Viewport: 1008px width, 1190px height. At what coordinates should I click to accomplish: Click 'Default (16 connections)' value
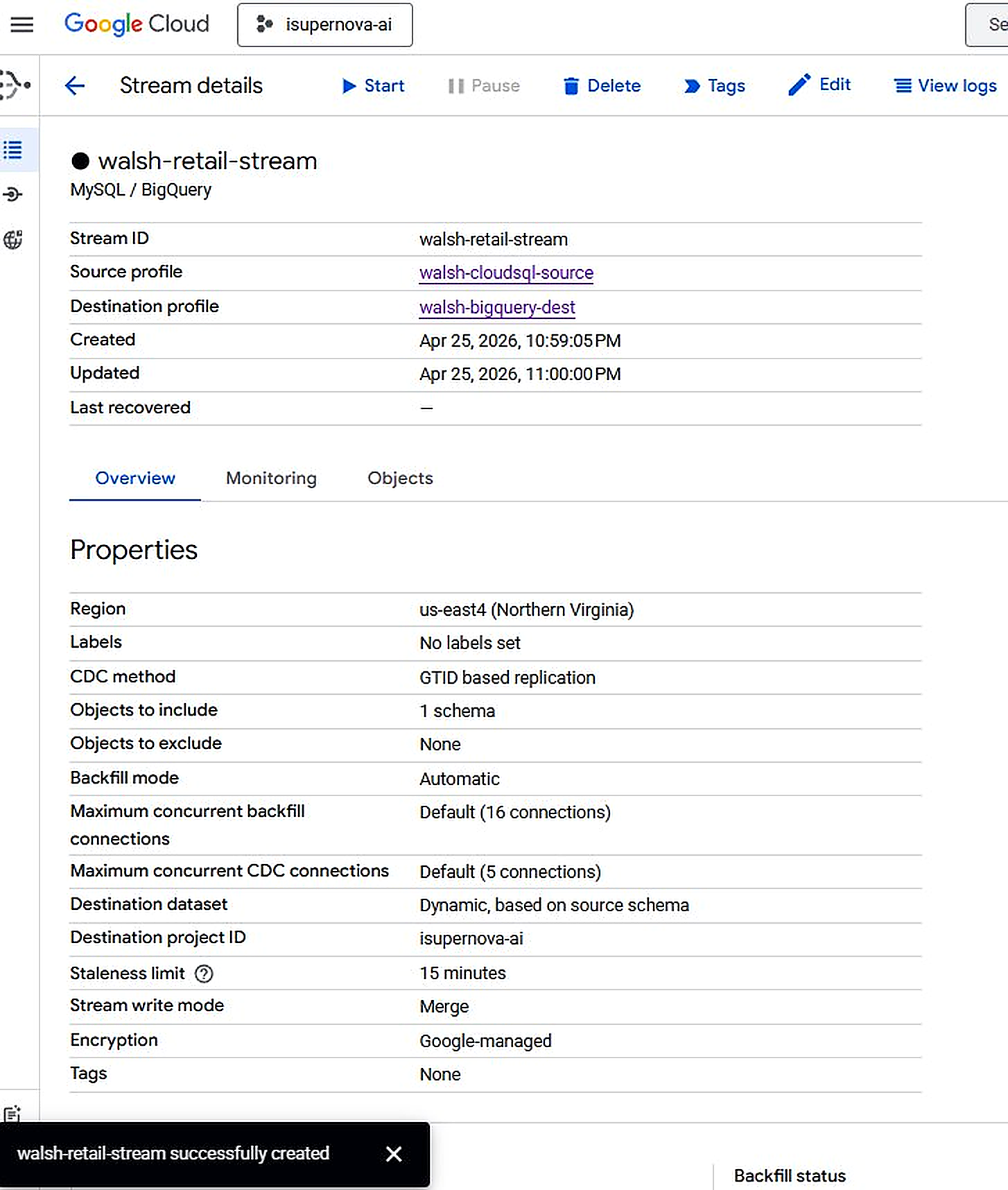point(515,812)
